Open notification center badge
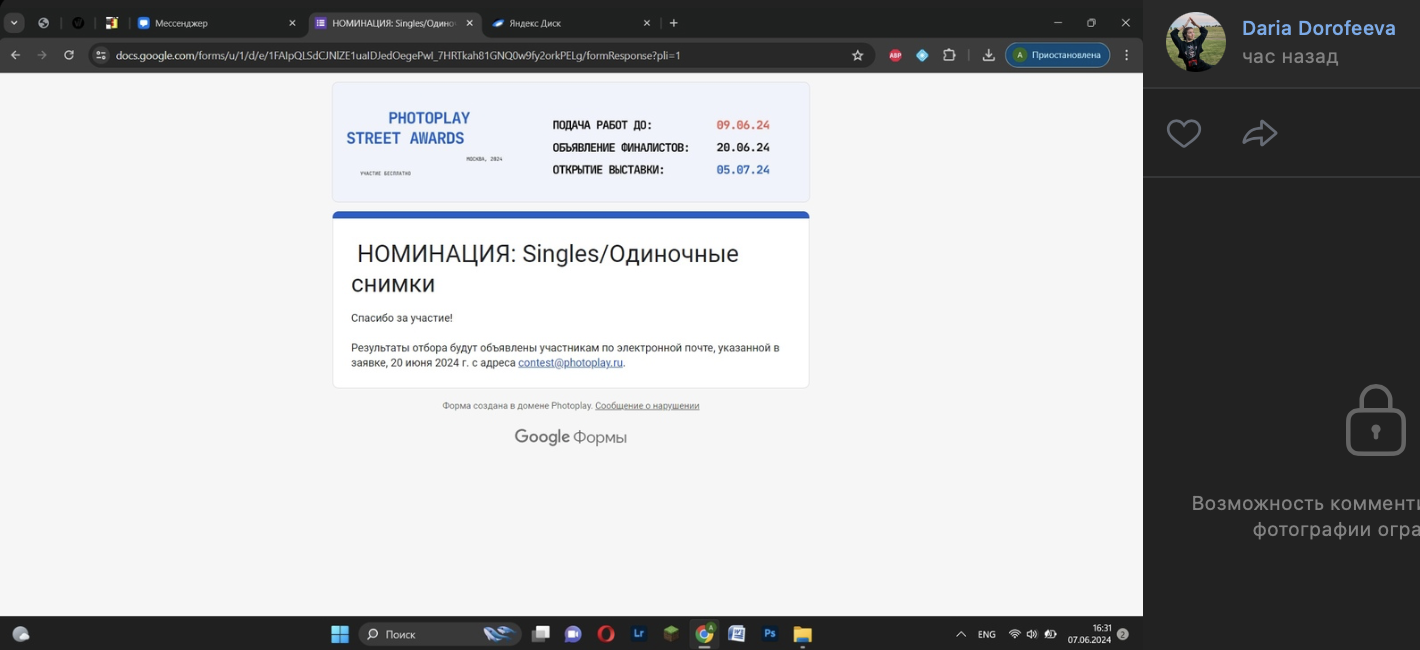Screen dimensions: 1420x650 [x=1123, y=634]
